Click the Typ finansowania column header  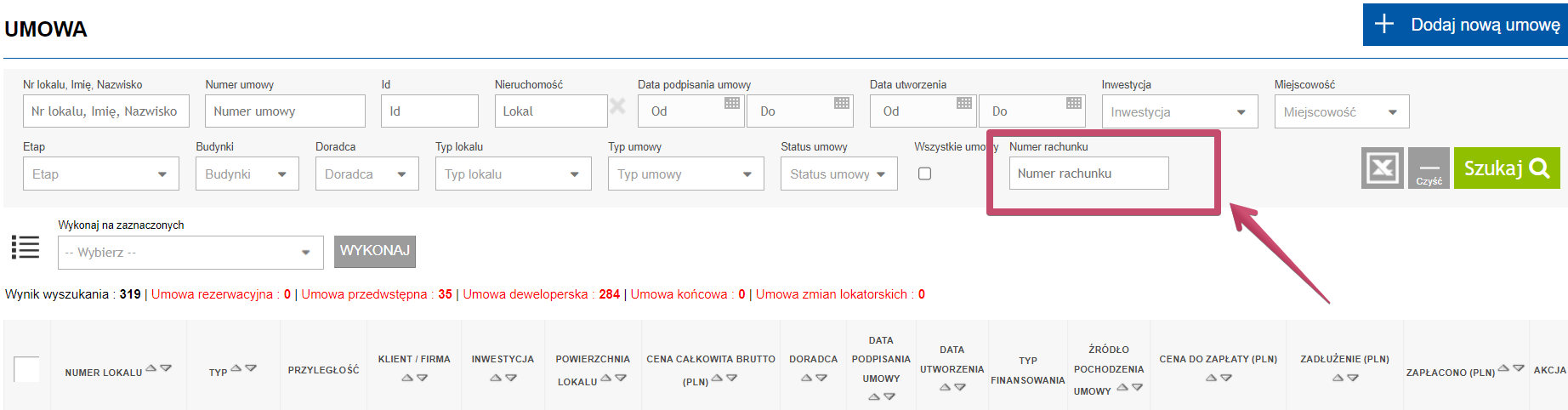[1028, 370]
